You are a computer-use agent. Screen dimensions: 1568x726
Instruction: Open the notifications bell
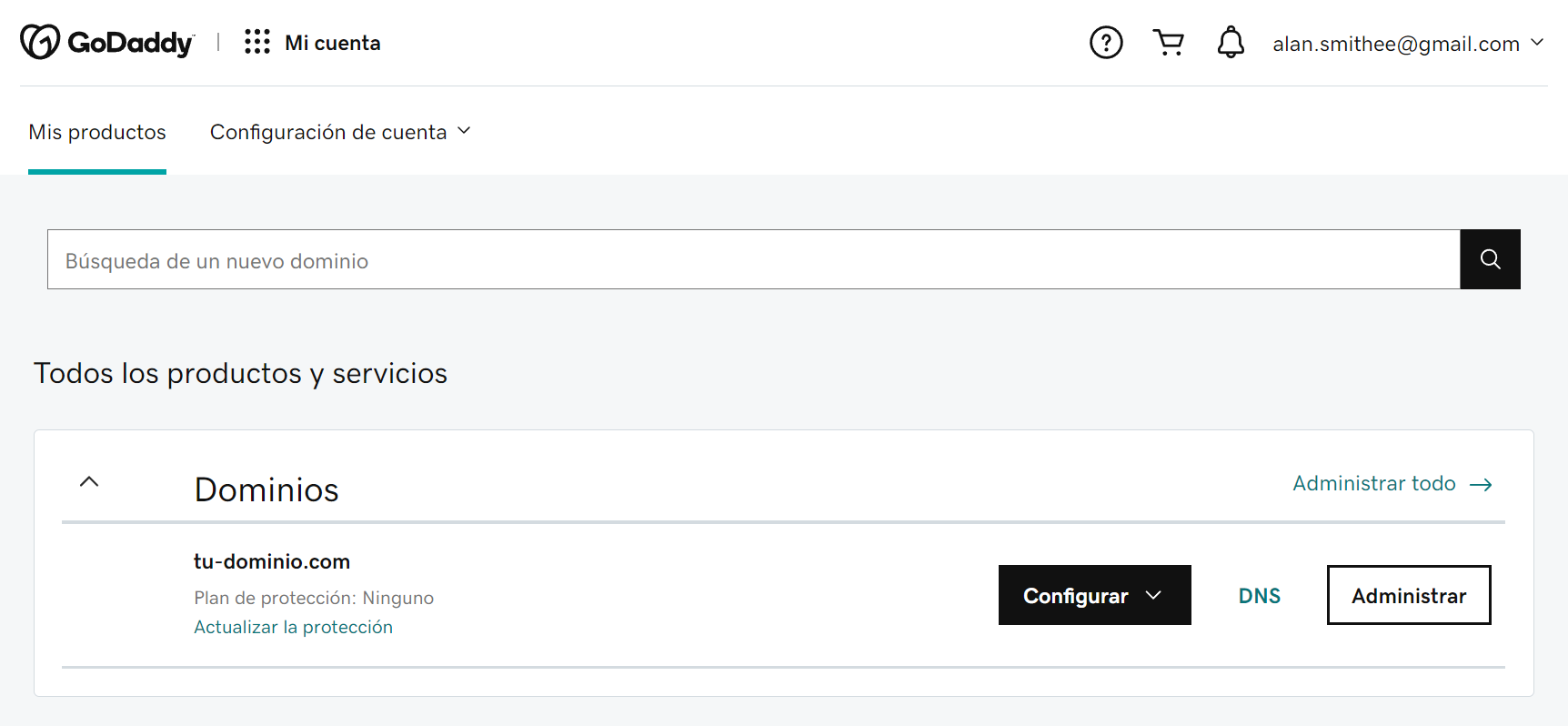pyautogui.click(x=1231, y=42)
